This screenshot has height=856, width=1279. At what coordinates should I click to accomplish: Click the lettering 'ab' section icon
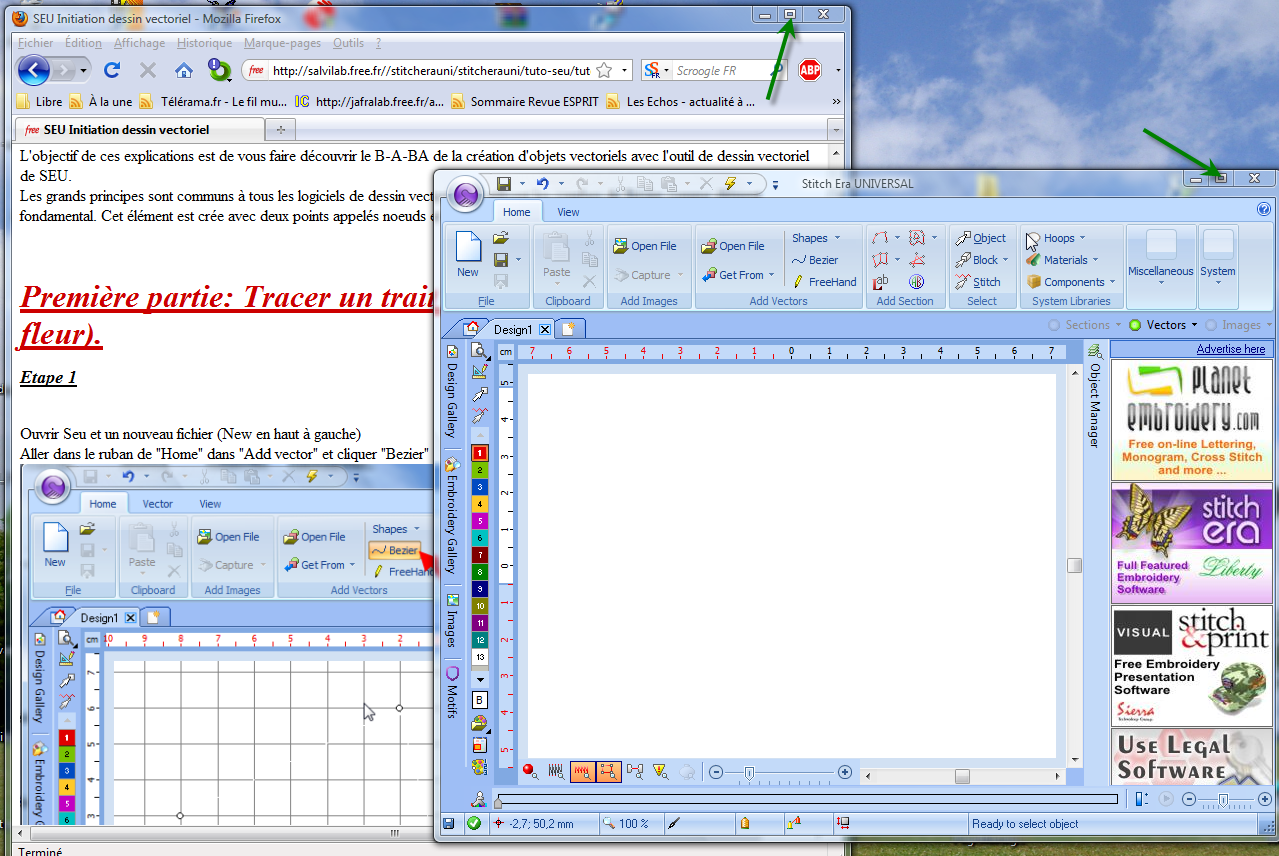pos(880,282)
